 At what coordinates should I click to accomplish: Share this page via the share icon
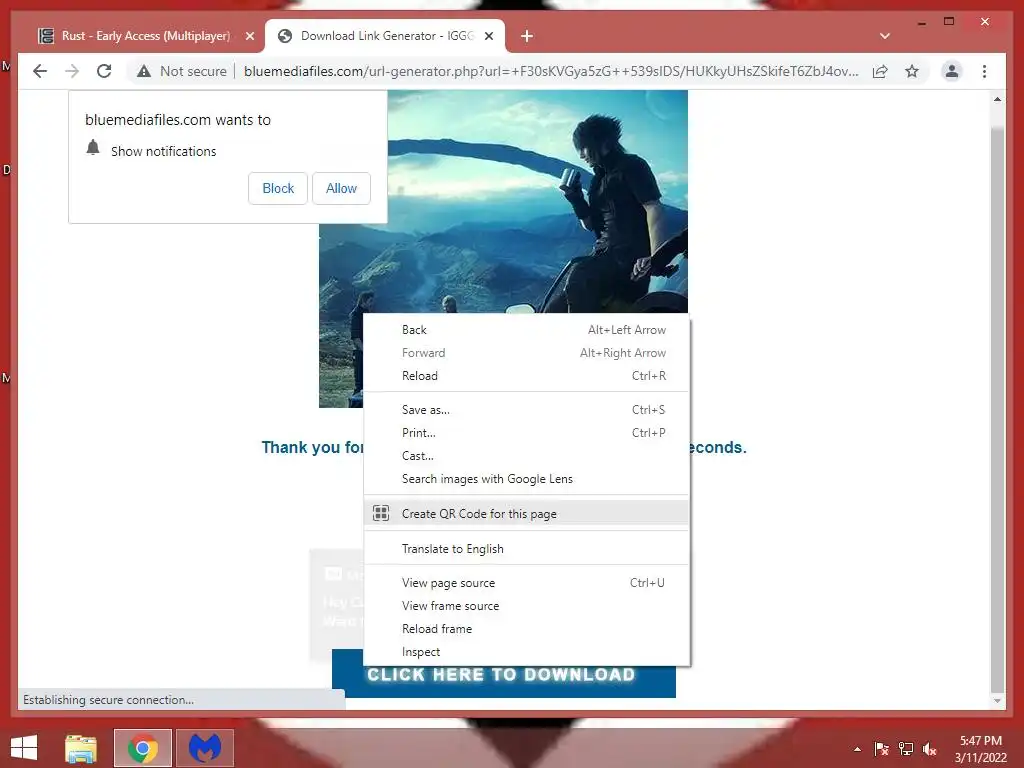[880, 71]
